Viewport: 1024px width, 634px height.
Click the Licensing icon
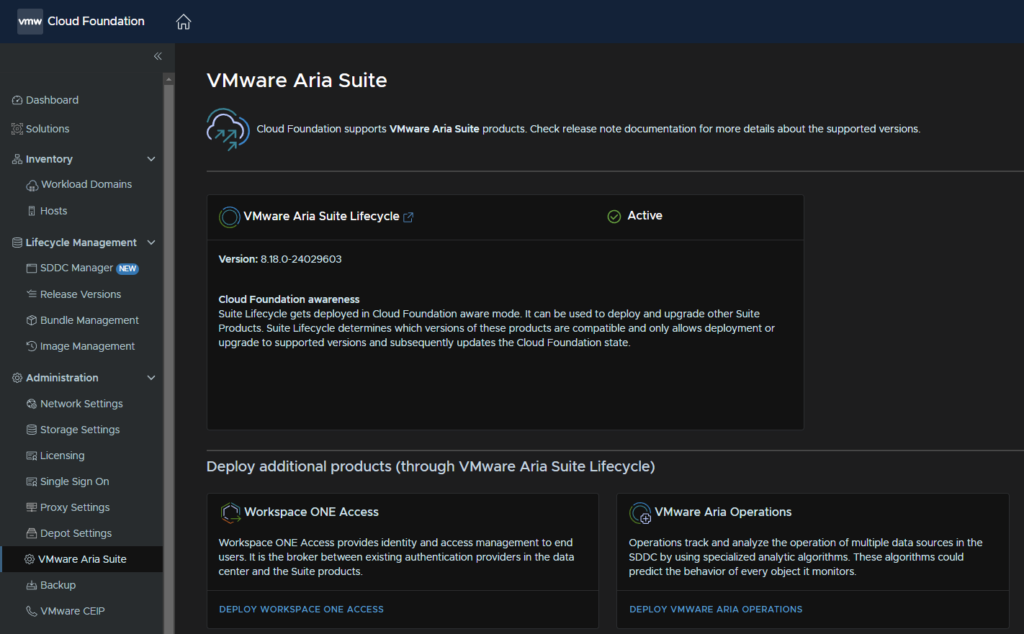(31, 456)
